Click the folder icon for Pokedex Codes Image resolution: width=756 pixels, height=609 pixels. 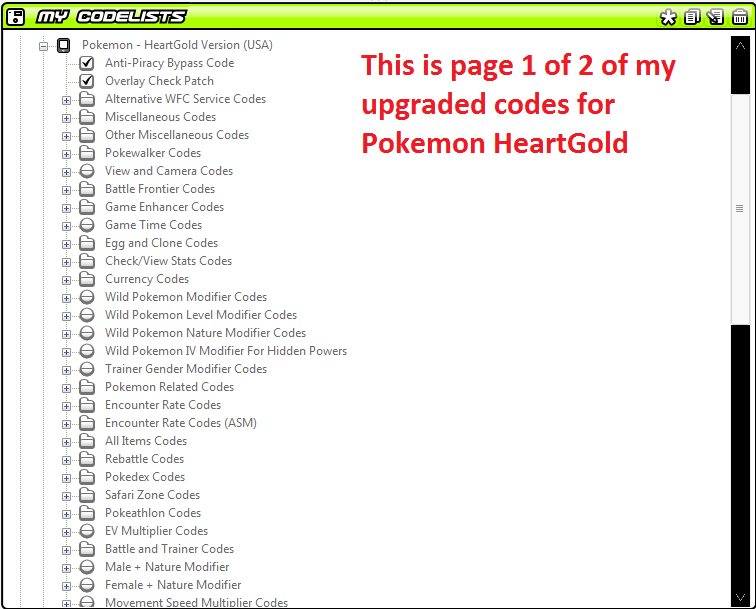click(x=87, y=477)
